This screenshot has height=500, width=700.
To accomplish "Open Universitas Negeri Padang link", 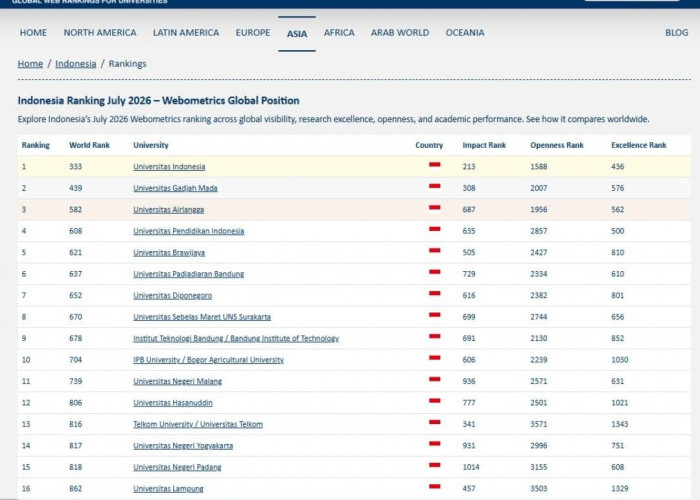I will pos(177,467).
